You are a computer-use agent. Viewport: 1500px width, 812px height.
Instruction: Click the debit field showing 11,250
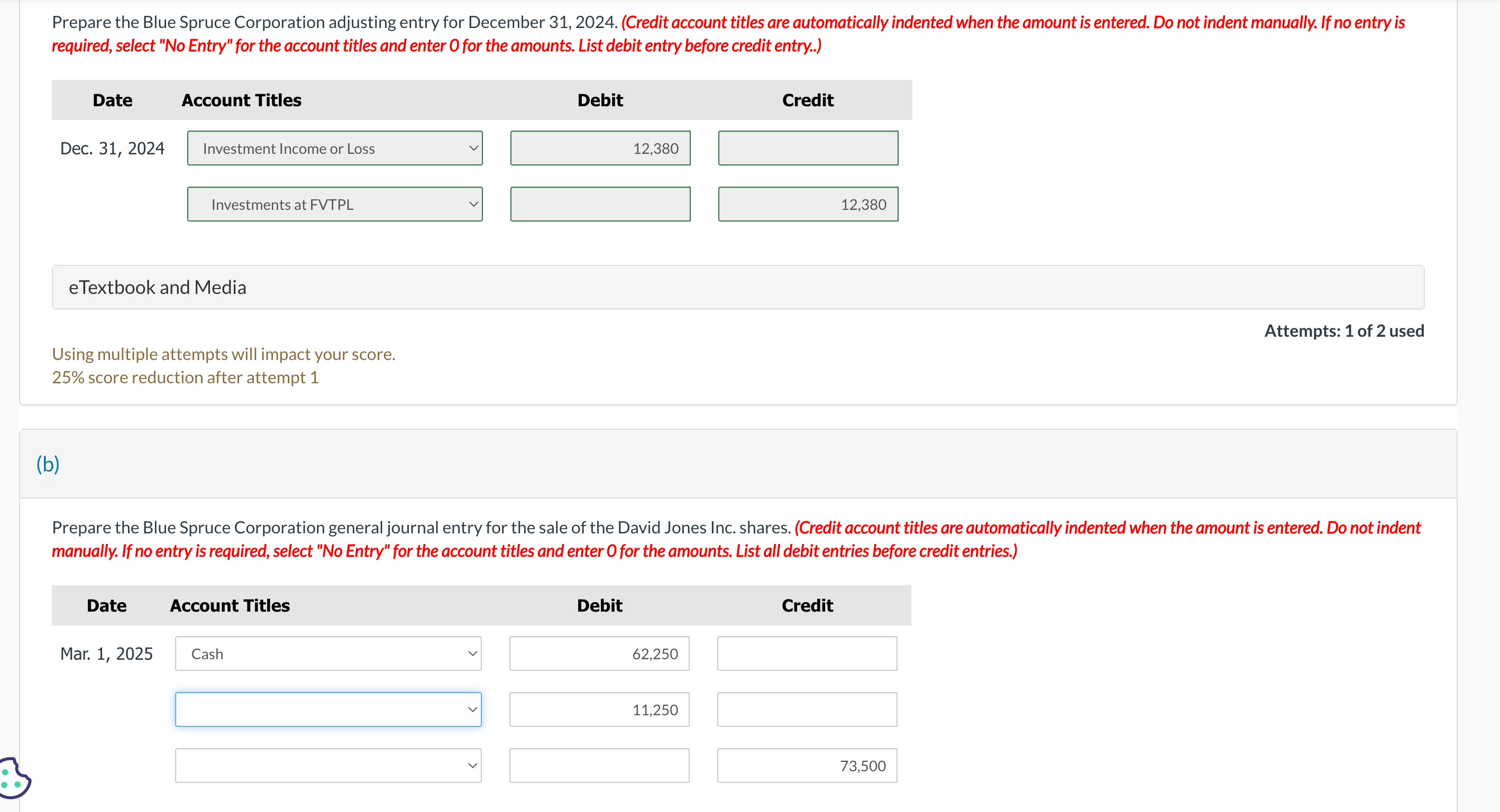point(599,709)
